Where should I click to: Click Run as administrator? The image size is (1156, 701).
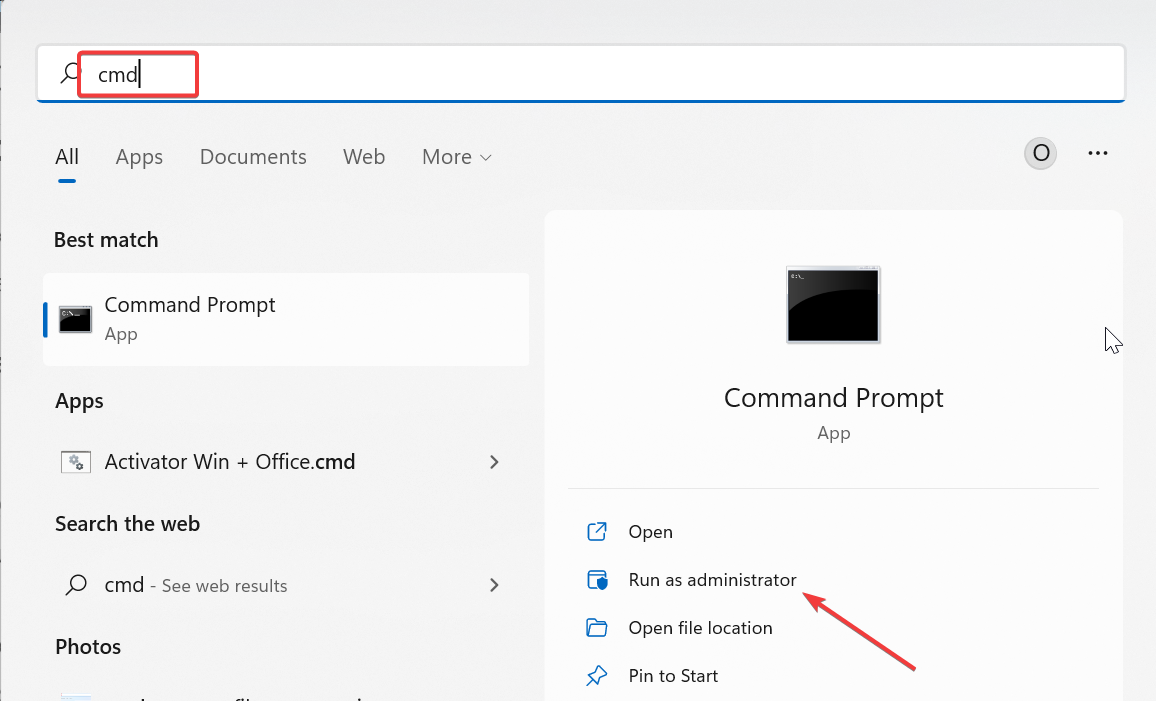click(x=712, y=579)
